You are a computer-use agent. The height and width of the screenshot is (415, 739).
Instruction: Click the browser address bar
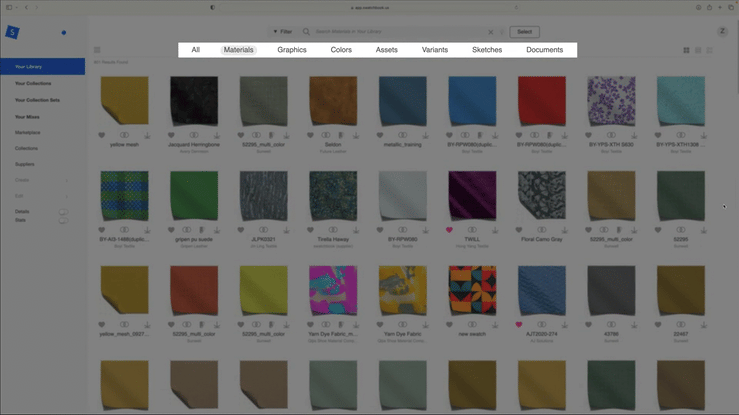point(370,8)
